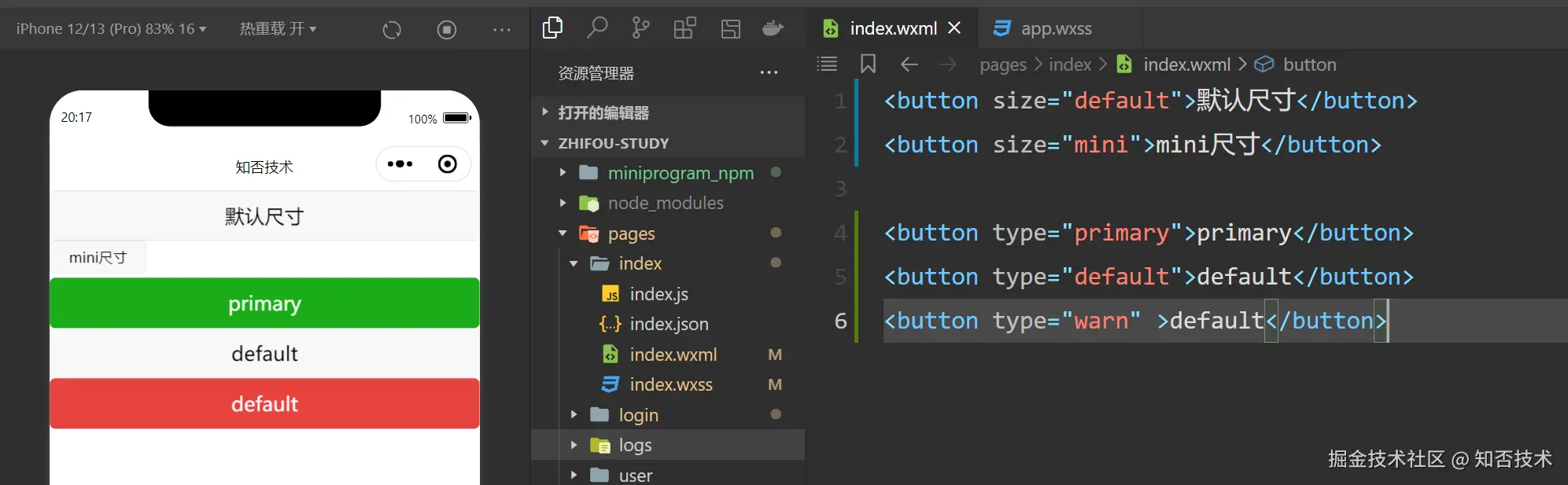1568x485 pixels.
Task: Open the layout panel icon
Action: point(731,29)
